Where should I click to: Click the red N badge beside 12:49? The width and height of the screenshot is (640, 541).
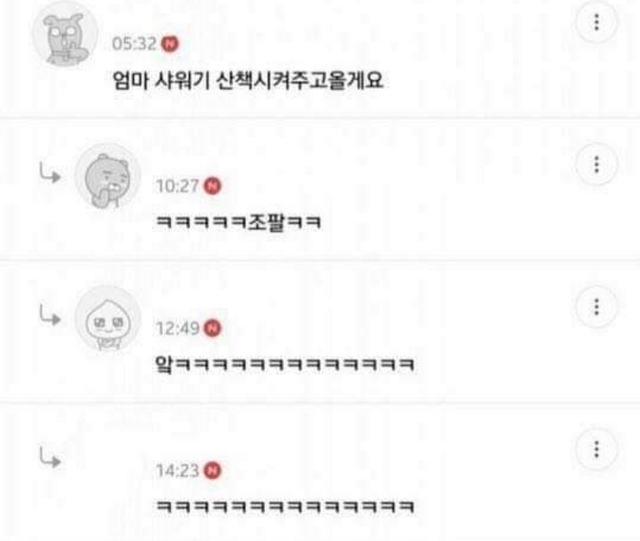pyautogui.click(x=212, y=328)
